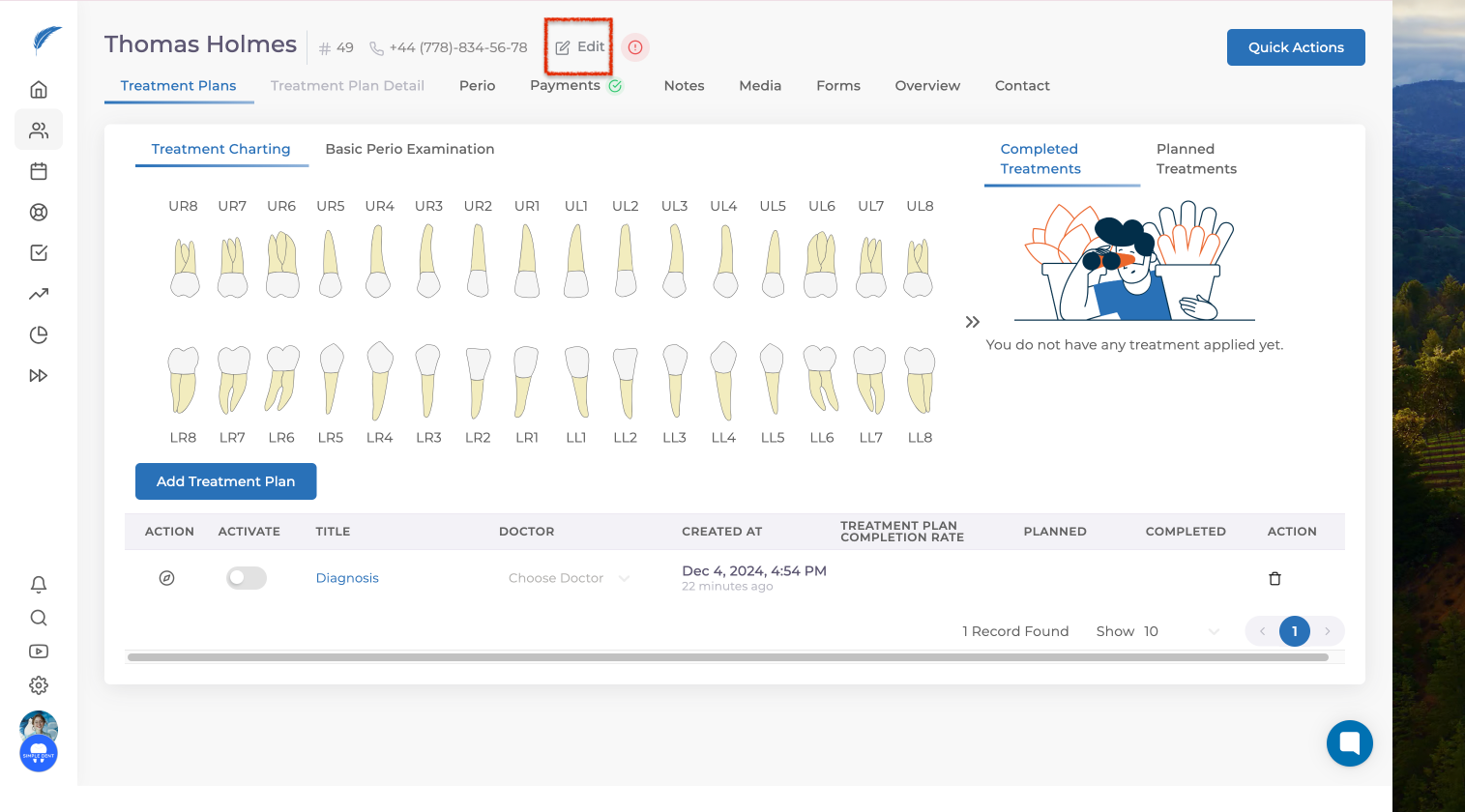Expand the Show 10 records dropdown
This screenshot has height=812, width=1465.
click(1181, 631)
